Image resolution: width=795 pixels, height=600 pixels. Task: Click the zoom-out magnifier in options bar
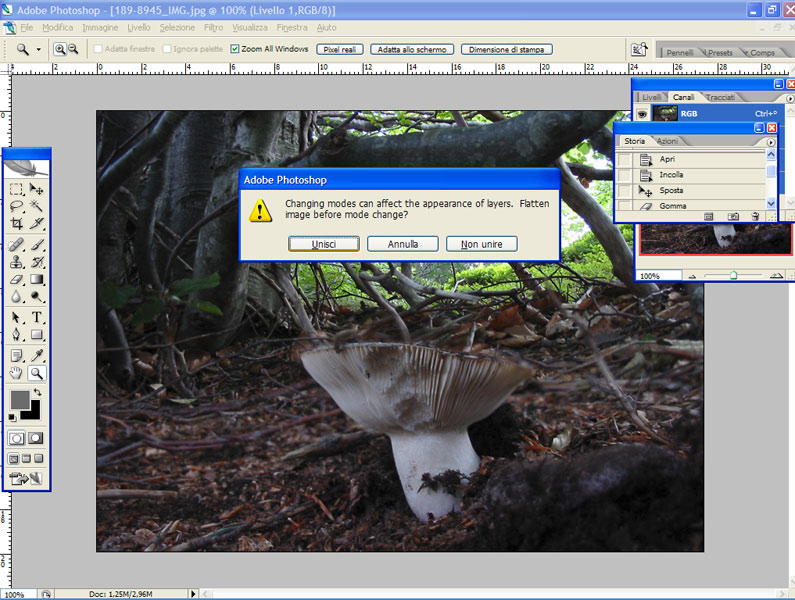click(x=74, y=49)
